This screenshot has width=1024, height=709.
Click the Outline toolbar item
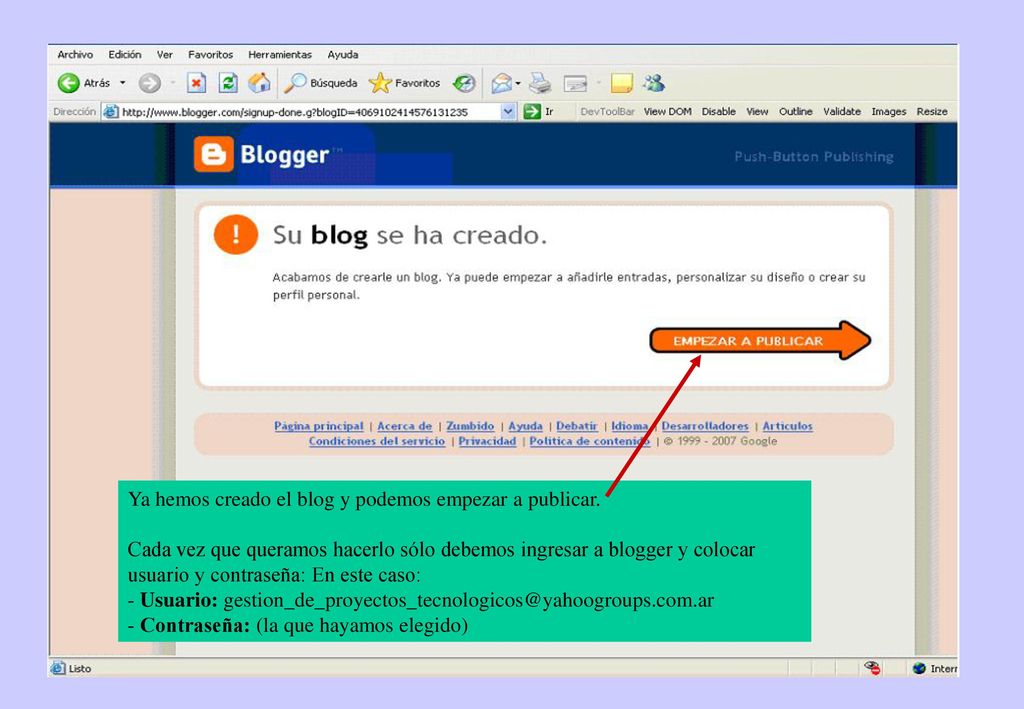click(x=795, y=112)
